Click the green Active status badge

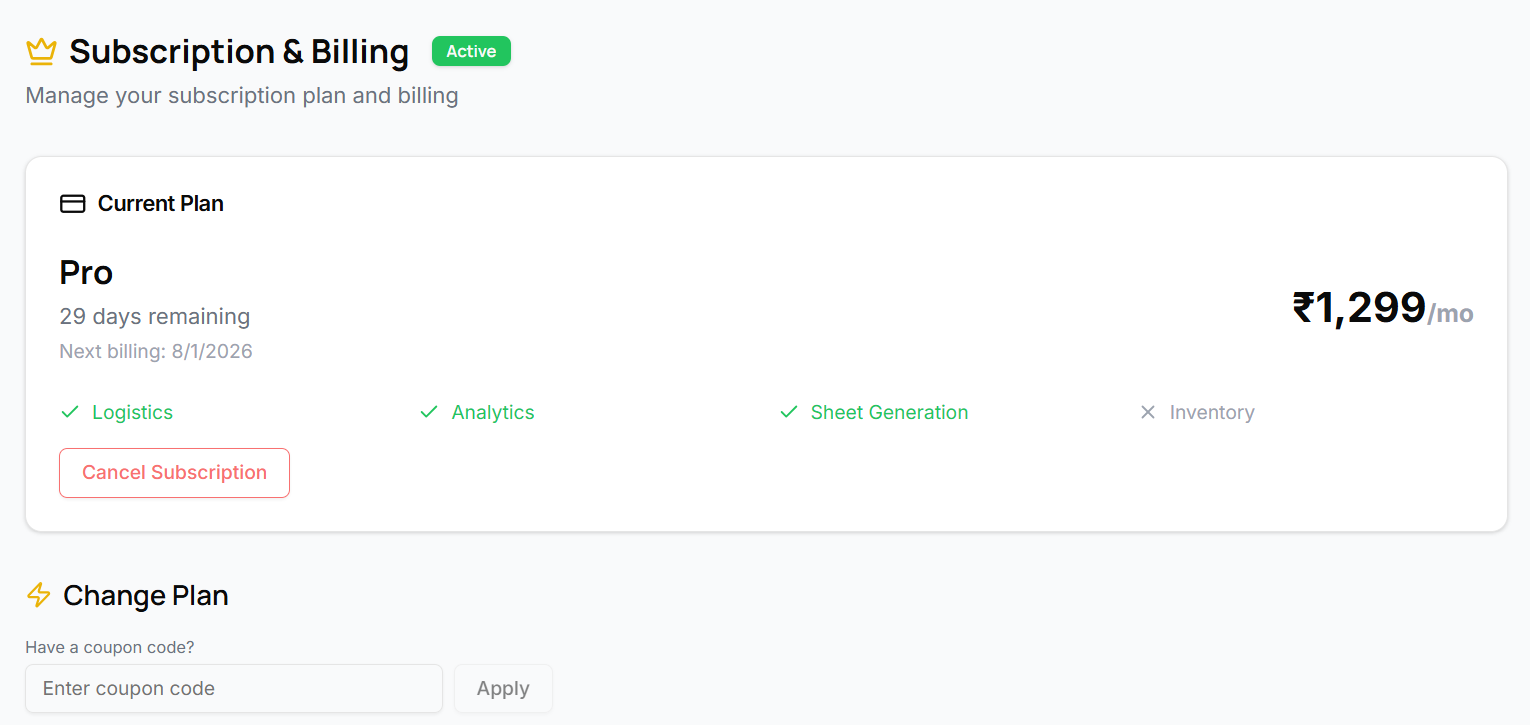[471, 51]
